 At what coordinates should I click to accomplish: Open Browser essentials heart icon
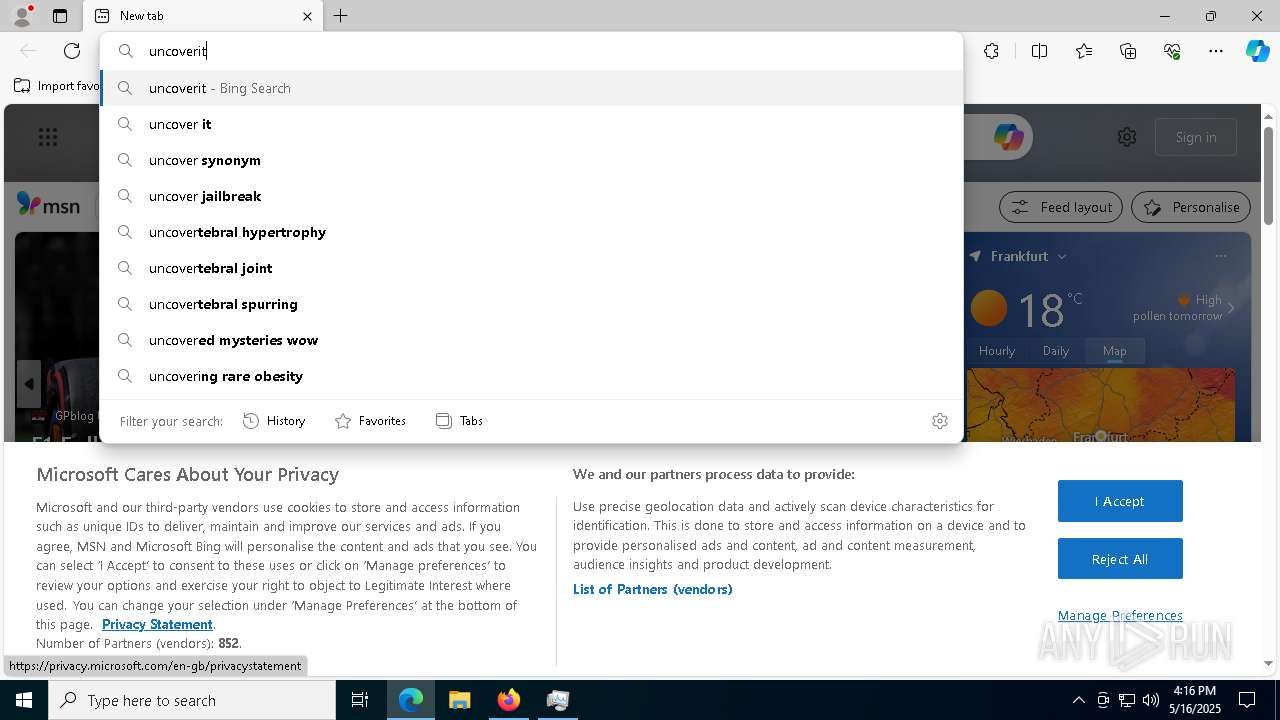coord(1172,51)
